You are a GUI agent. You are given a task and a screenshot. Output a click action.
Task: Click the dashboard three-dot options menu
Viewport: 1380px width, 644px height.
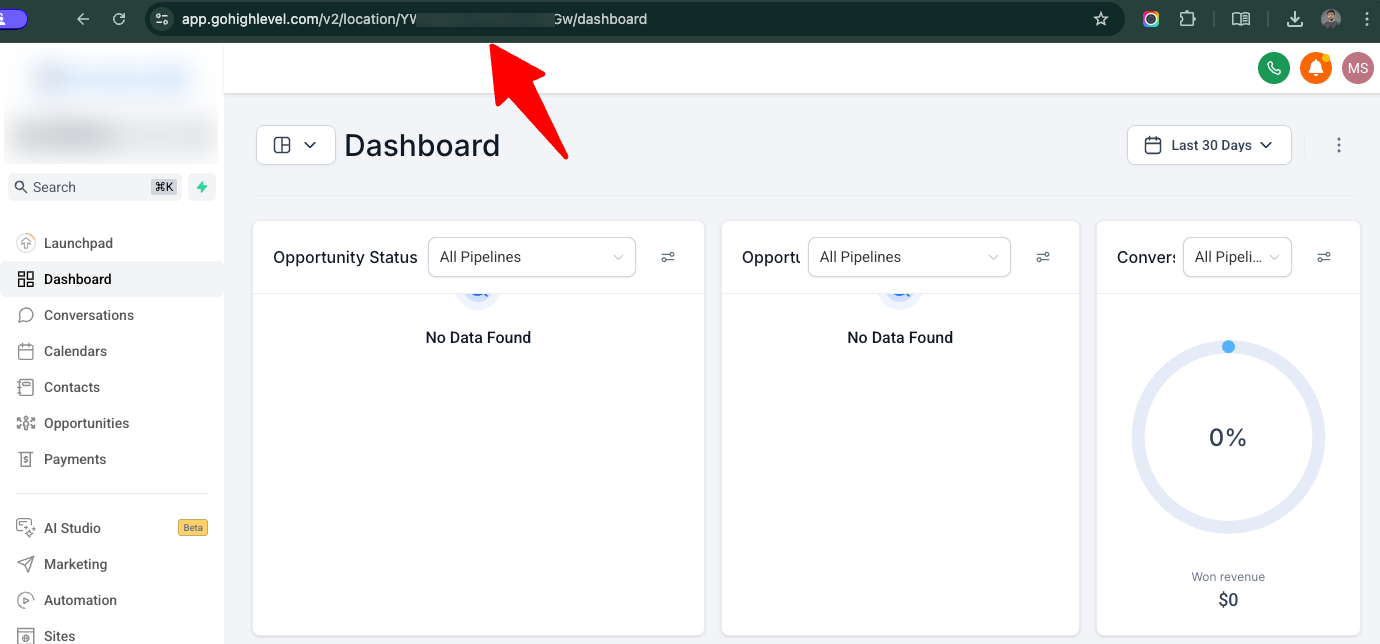(x=1339, y=145)
